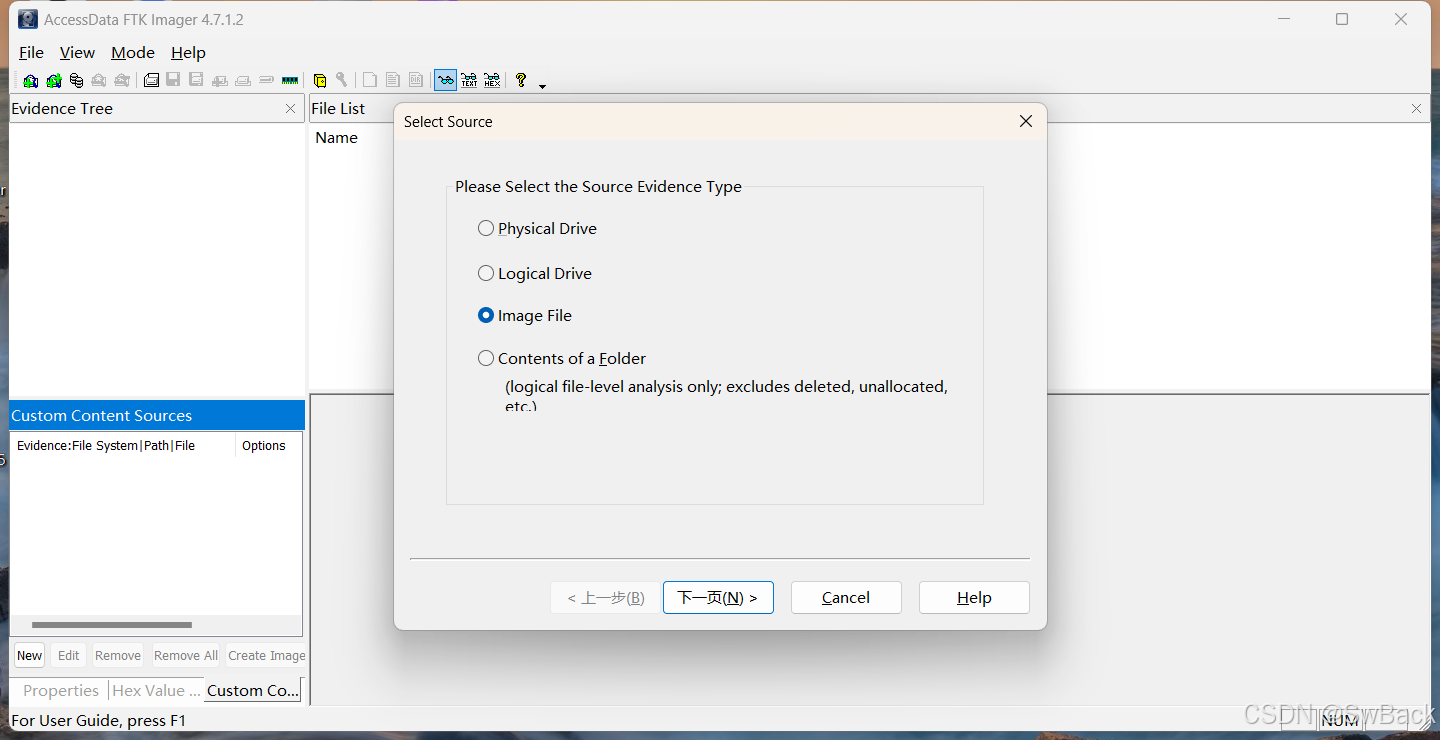The image size is (1440, 740).
Task: Toggle automatic file view glasses icon
Action: pyautogui.click(x=446, y=81)
